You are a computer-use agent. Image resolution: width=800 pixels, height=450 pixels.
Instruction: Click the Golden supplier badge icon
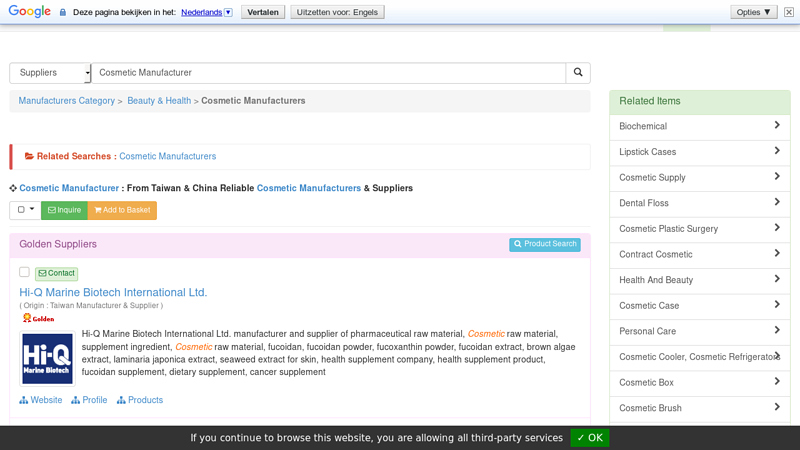tap(38, 318)
